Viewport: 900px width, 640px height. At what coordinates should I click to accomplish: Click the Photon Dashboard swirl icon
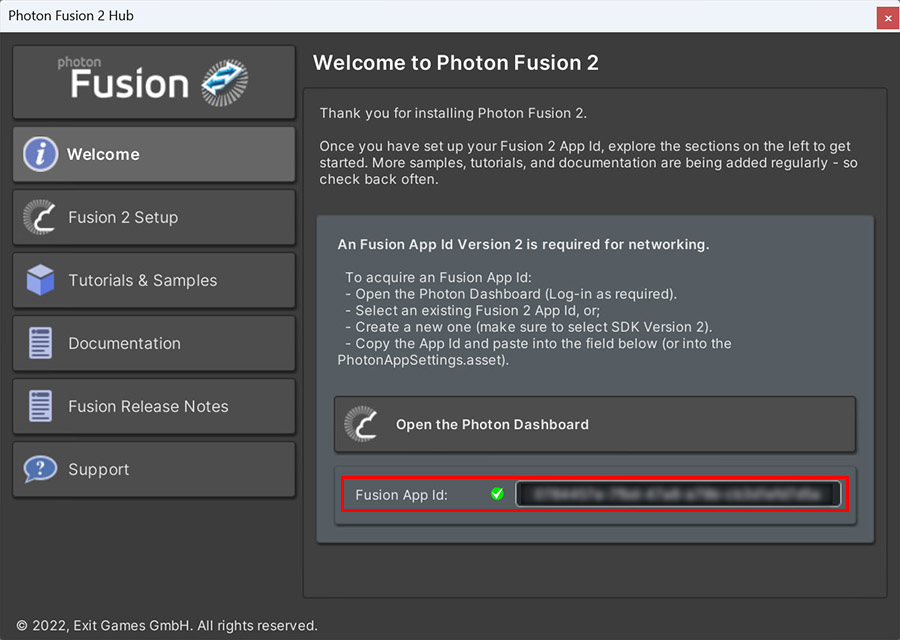(x=361, y=424)
